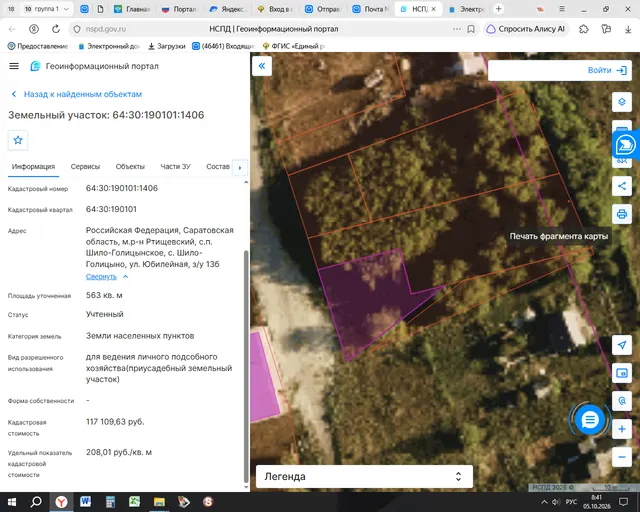Screen dimensions: 640x512
Task: Open '(46461) Входящие' bookmark
Action: (x=223, y=46)
